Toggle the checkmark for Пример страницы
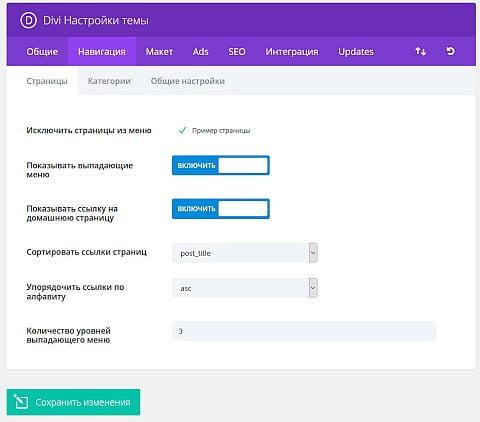 (x=182, y=130)
